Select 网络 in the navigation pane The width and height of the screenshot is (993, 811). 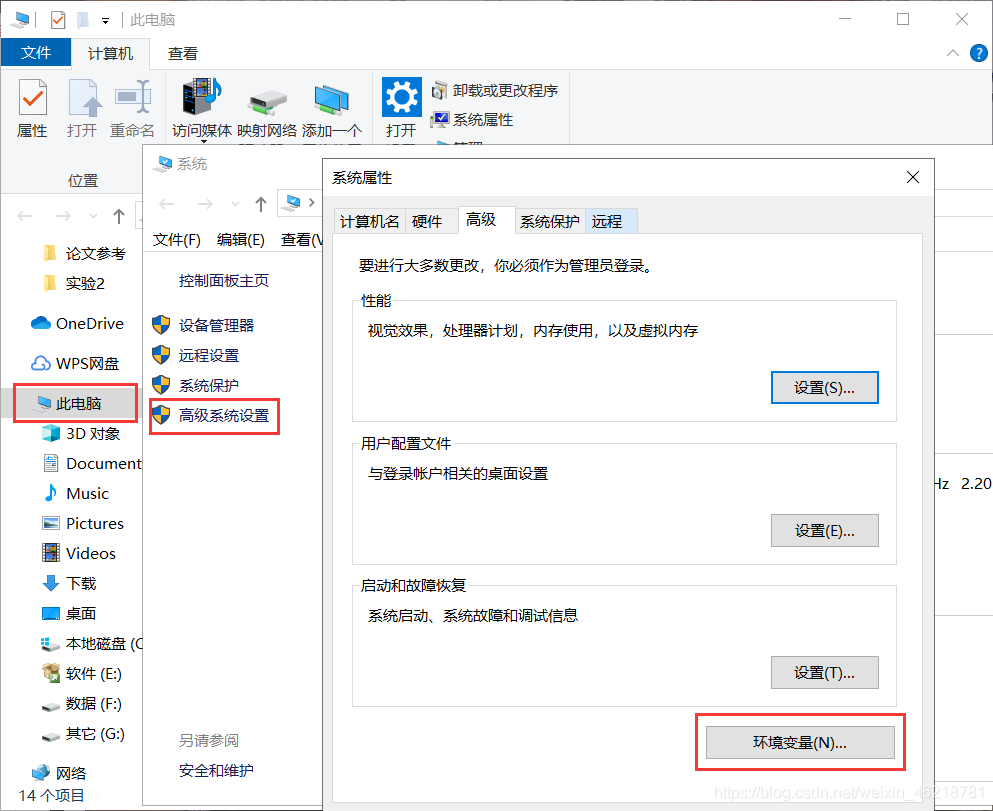[x=59, y=773]
